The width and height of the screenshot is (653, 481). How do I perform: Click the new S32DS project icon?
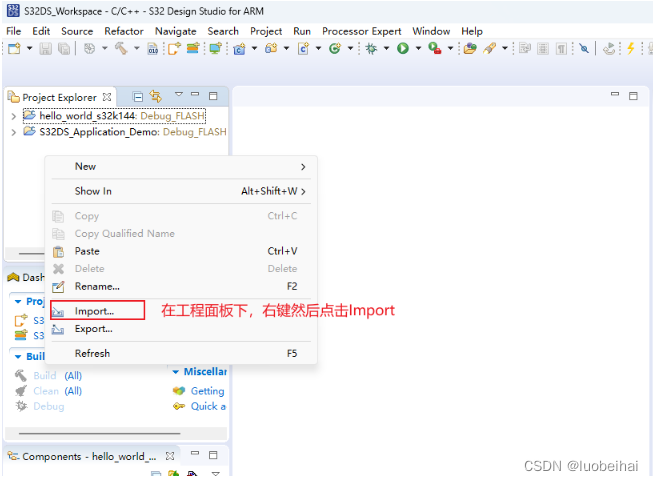pyautogui.click(x=174, y=48)
